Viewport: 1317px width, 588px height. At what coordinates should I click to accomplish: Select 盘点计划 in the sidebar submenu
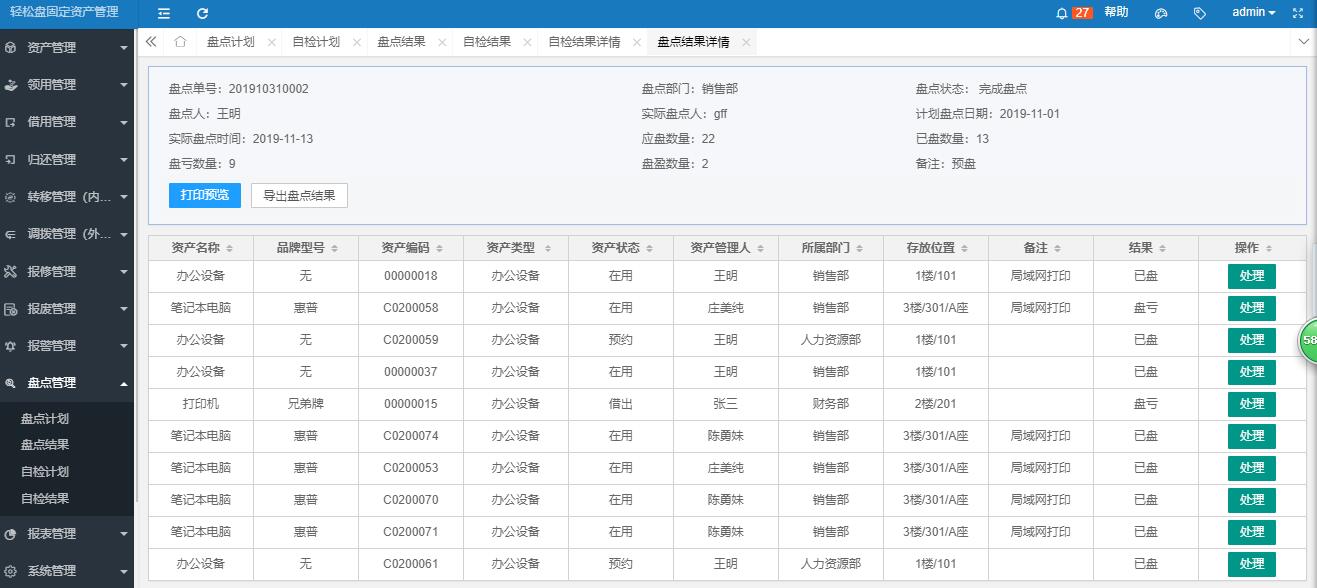coord(45,419)
